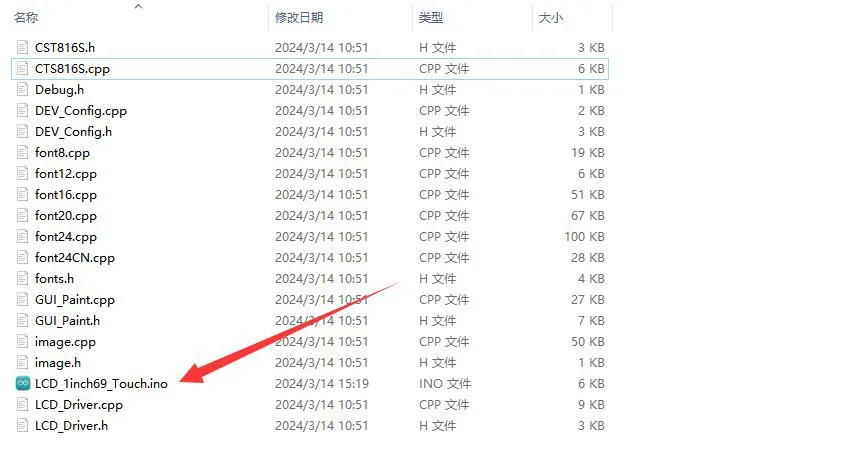
Task: Click the file icon beside image.h
Action: tap(22, 362)
